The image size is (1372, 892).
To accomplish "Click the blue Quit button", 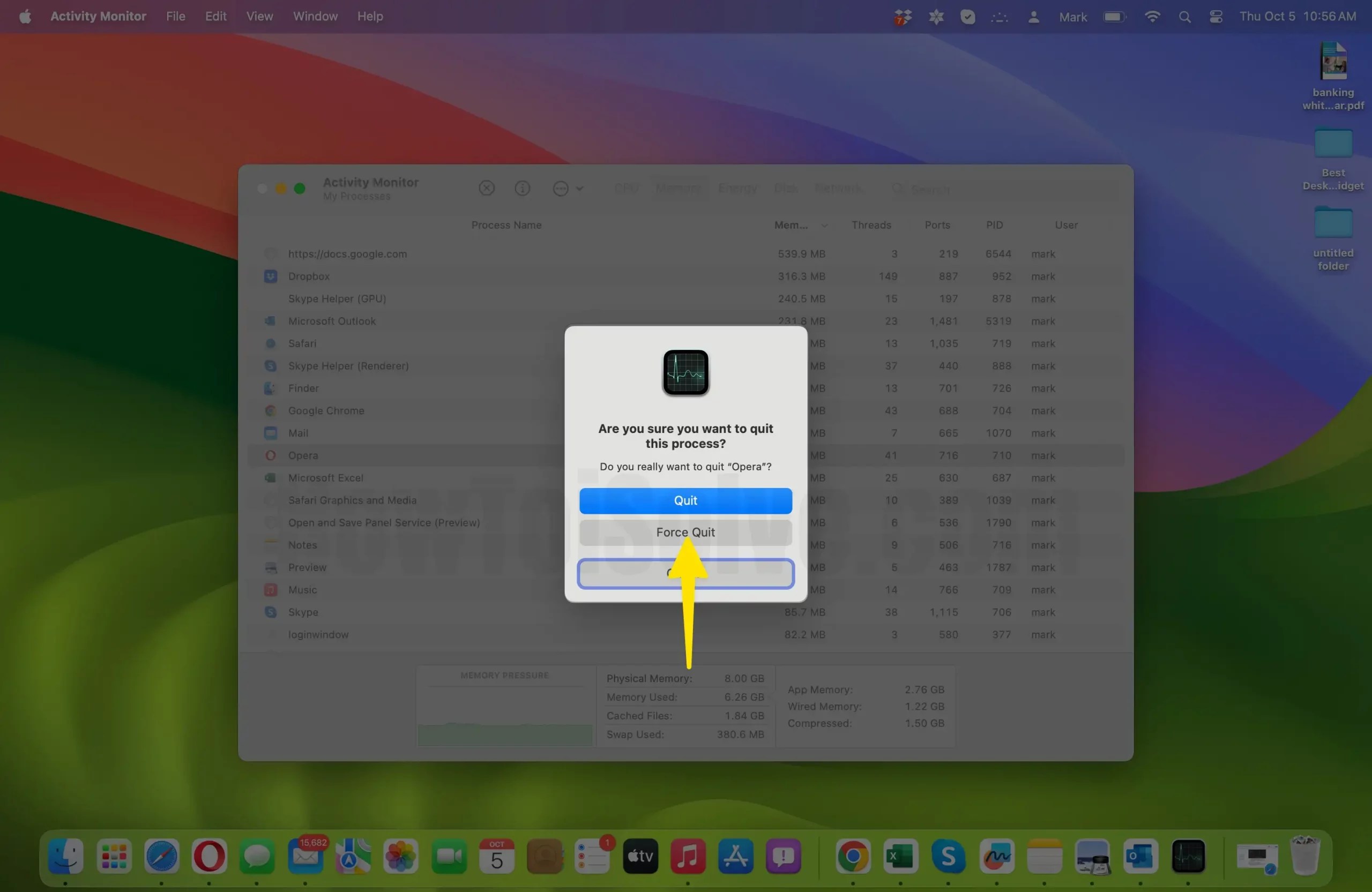I will click(x=685, y=500).
